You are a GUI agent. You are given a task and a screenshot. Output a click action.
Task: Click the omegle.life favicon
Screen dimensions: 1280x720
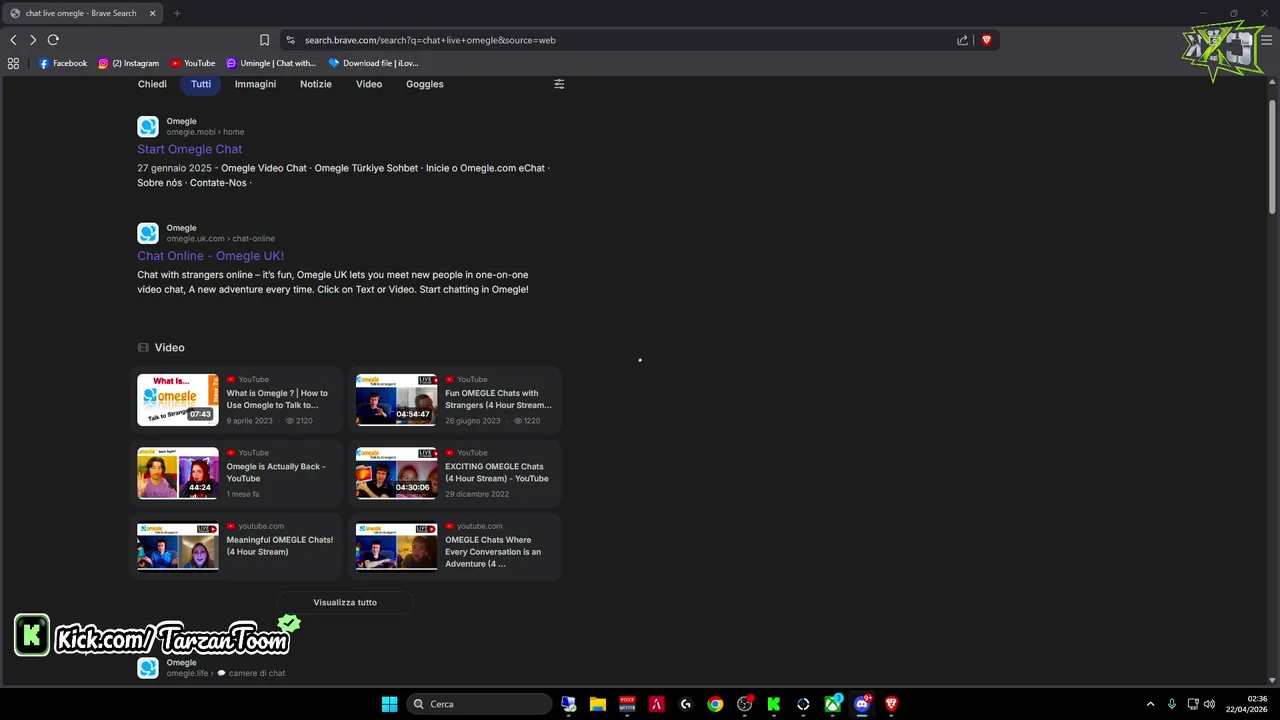(x=148, y=668)
